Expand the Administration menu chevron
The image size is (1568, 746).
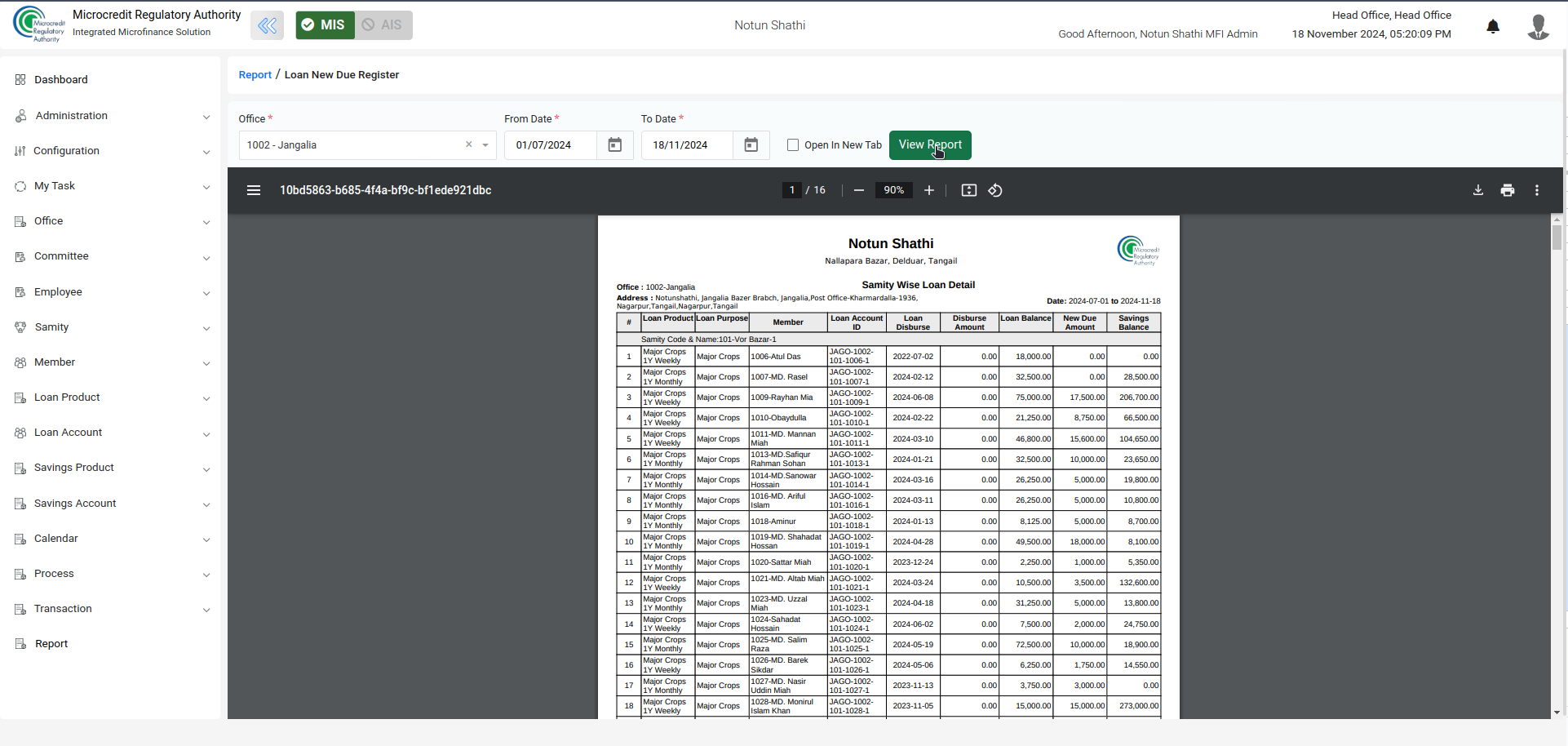(x=206, y=117)
